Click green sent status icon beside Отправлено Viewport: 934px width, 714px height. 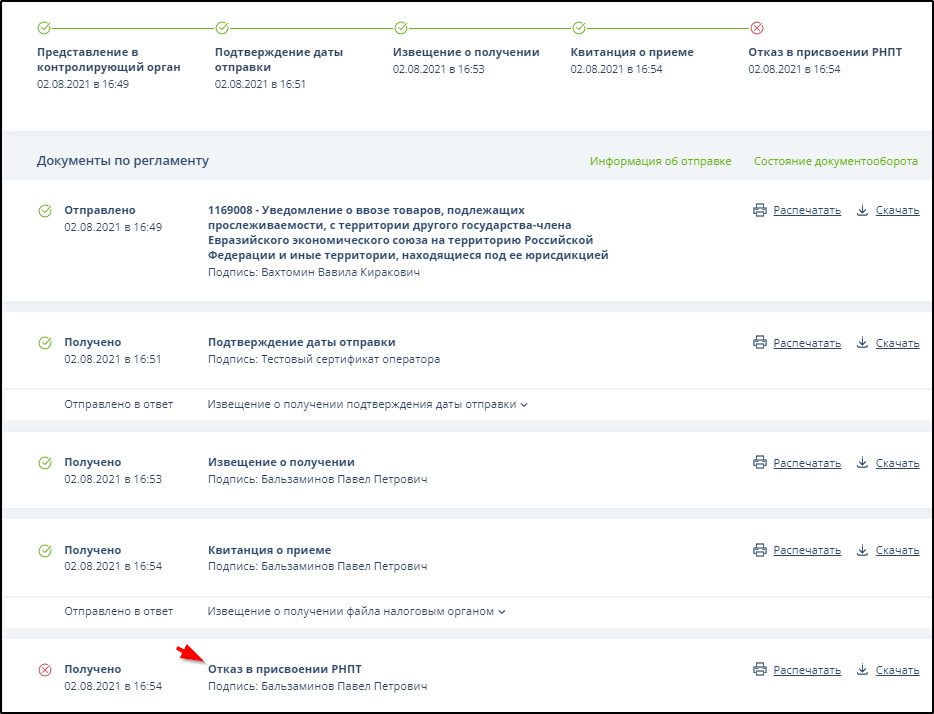click(45, 211)
